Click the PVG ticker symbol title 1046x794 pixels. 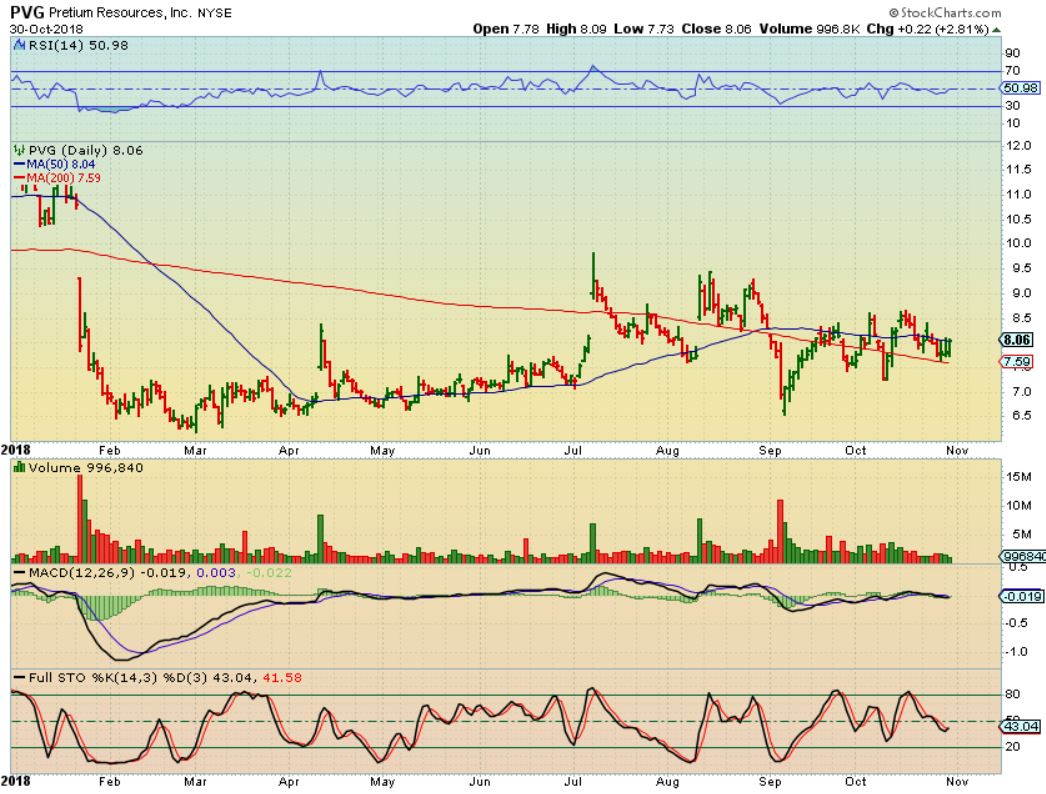[27, 13]
